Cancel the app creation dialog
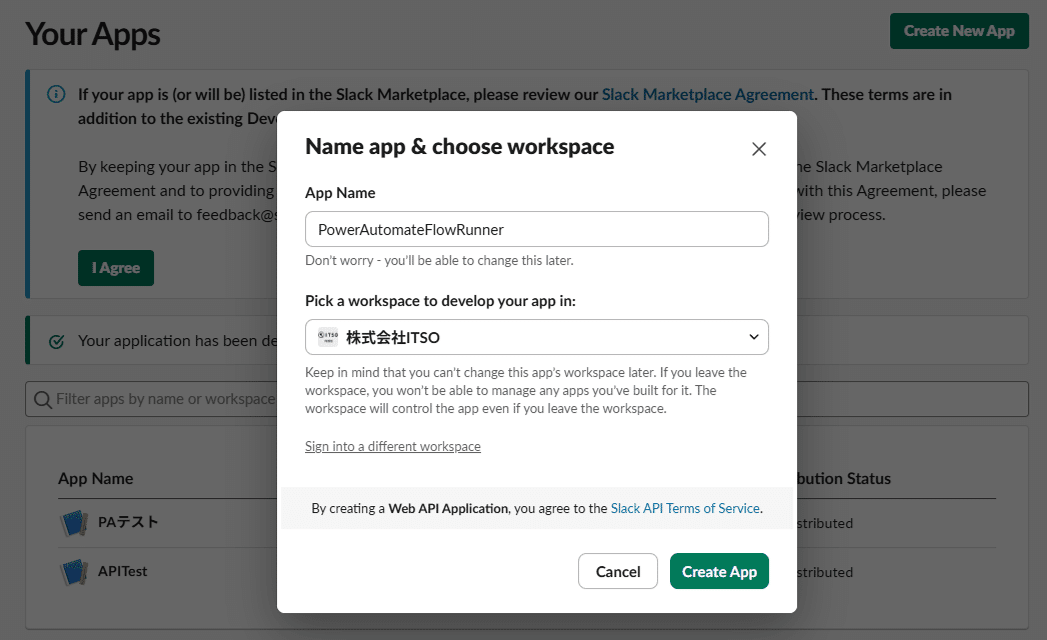The height and width of the screenshot is (640, 1047). coord(618,571)
